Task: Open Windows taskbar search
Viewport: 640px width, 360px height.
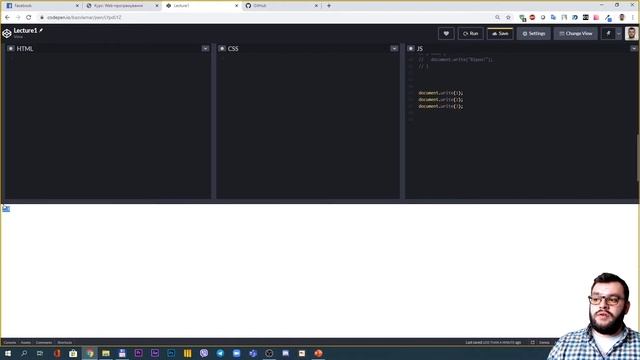Action: tap(24, 353)
